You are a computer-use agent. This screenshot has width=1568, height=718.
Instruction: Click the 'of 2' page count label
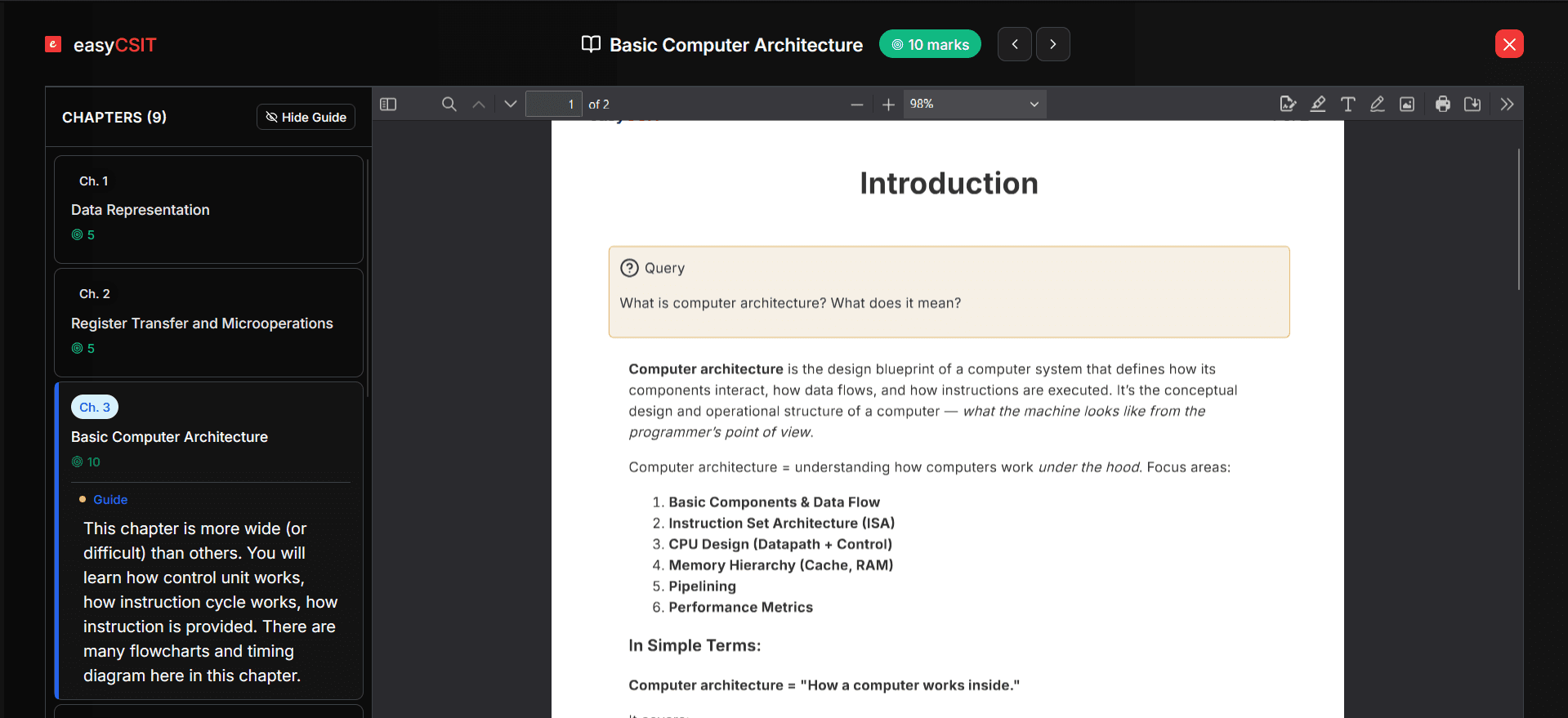[599, 105]
